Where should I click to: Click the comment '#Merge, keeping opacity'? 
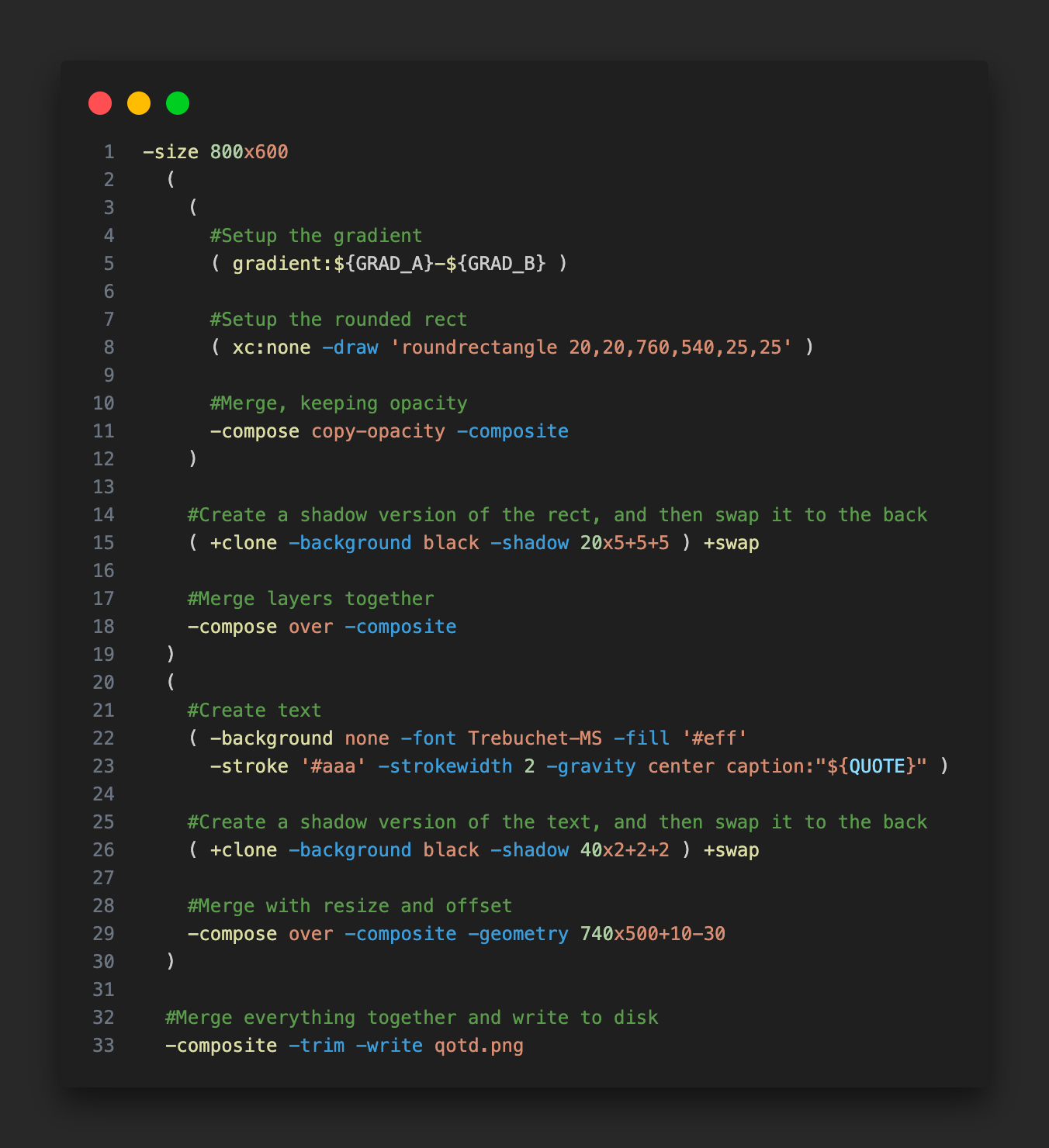coord(338,403)
